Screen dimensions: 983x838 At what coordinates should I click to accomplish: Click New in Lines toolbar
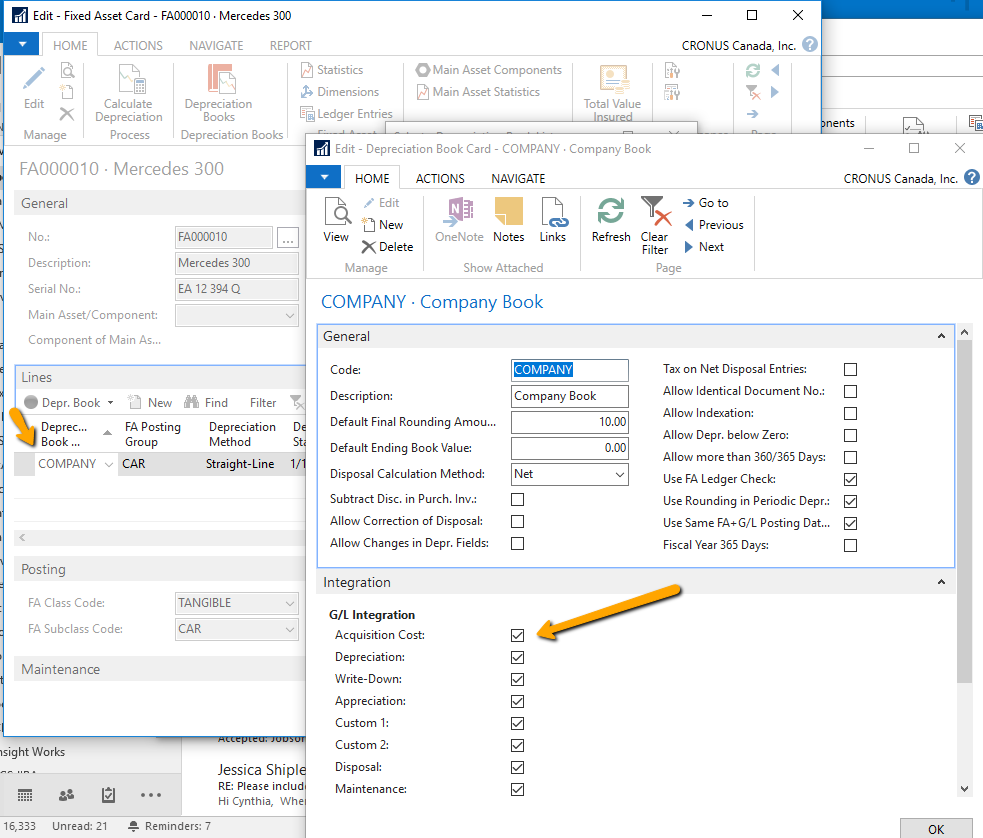coord(150,402)
